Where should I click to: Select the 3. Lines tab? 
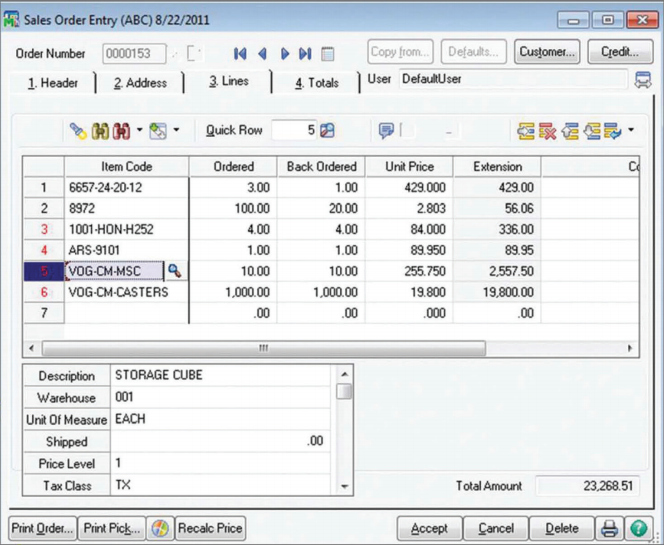click(x=229, y=81)
